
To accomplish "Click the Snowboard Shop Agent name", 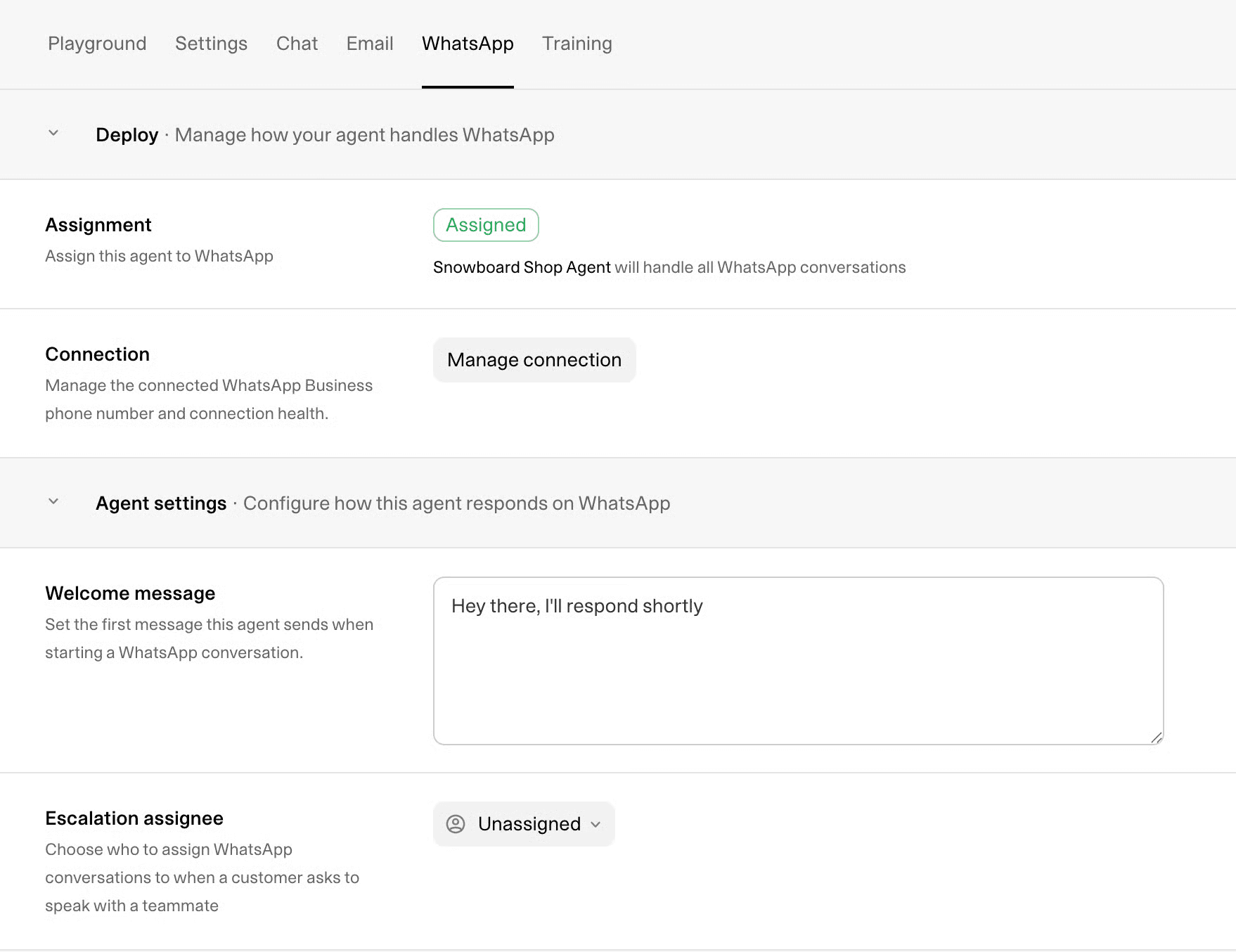I will tap(522, 267).
